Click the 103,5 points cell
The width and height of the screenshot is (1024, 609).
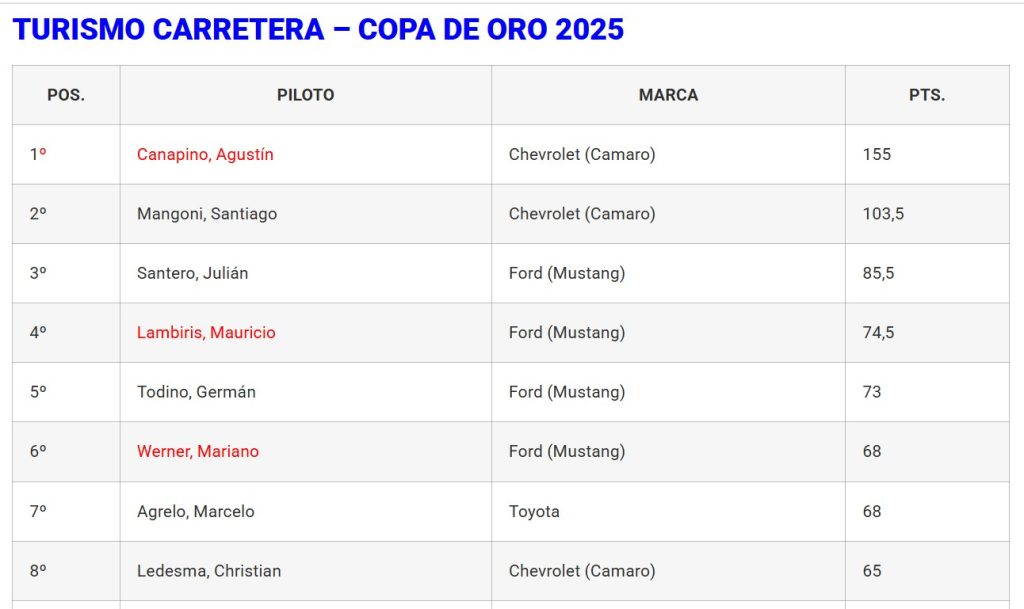883,214
